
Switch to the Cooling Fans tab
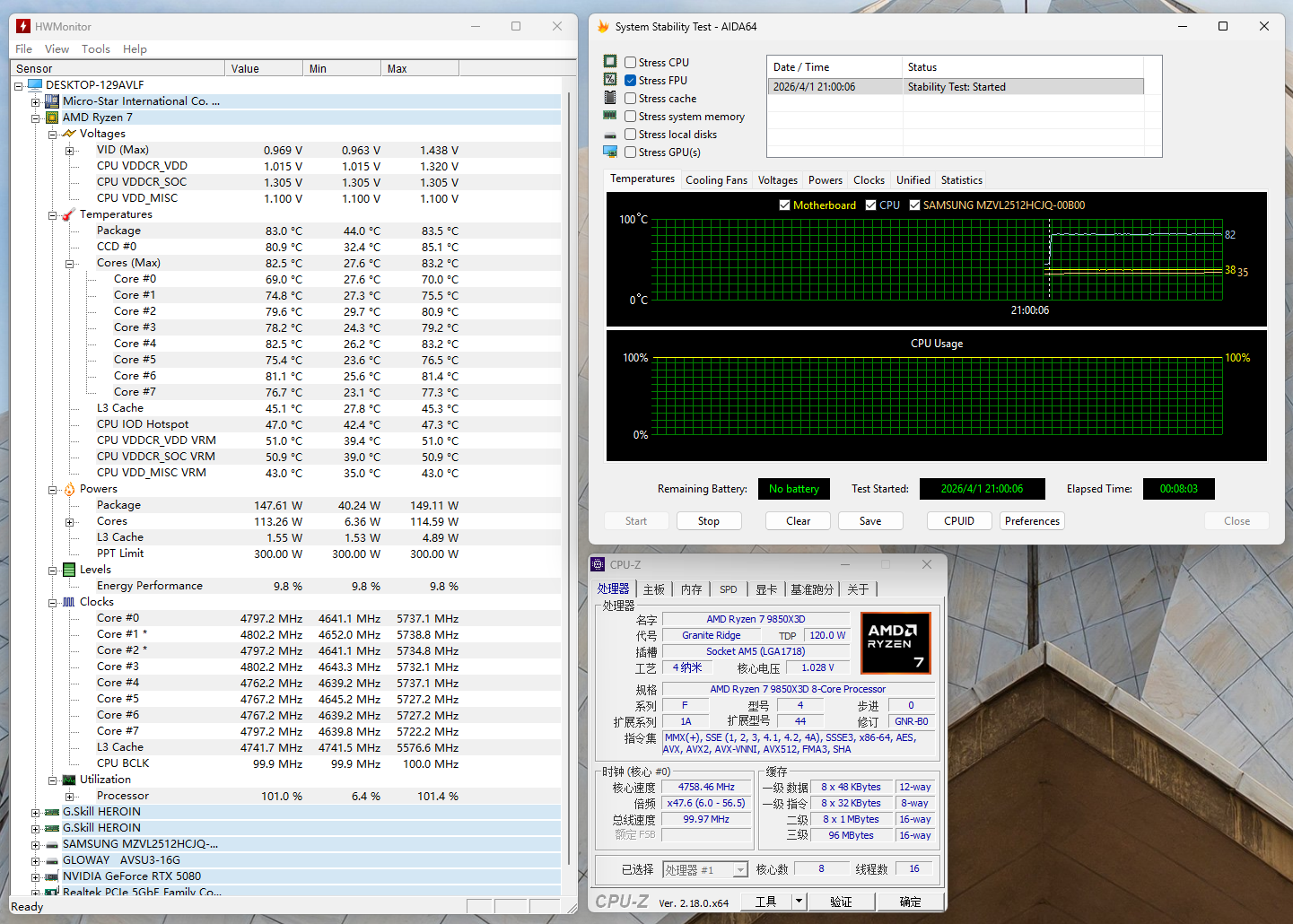(x=716, y=180)
